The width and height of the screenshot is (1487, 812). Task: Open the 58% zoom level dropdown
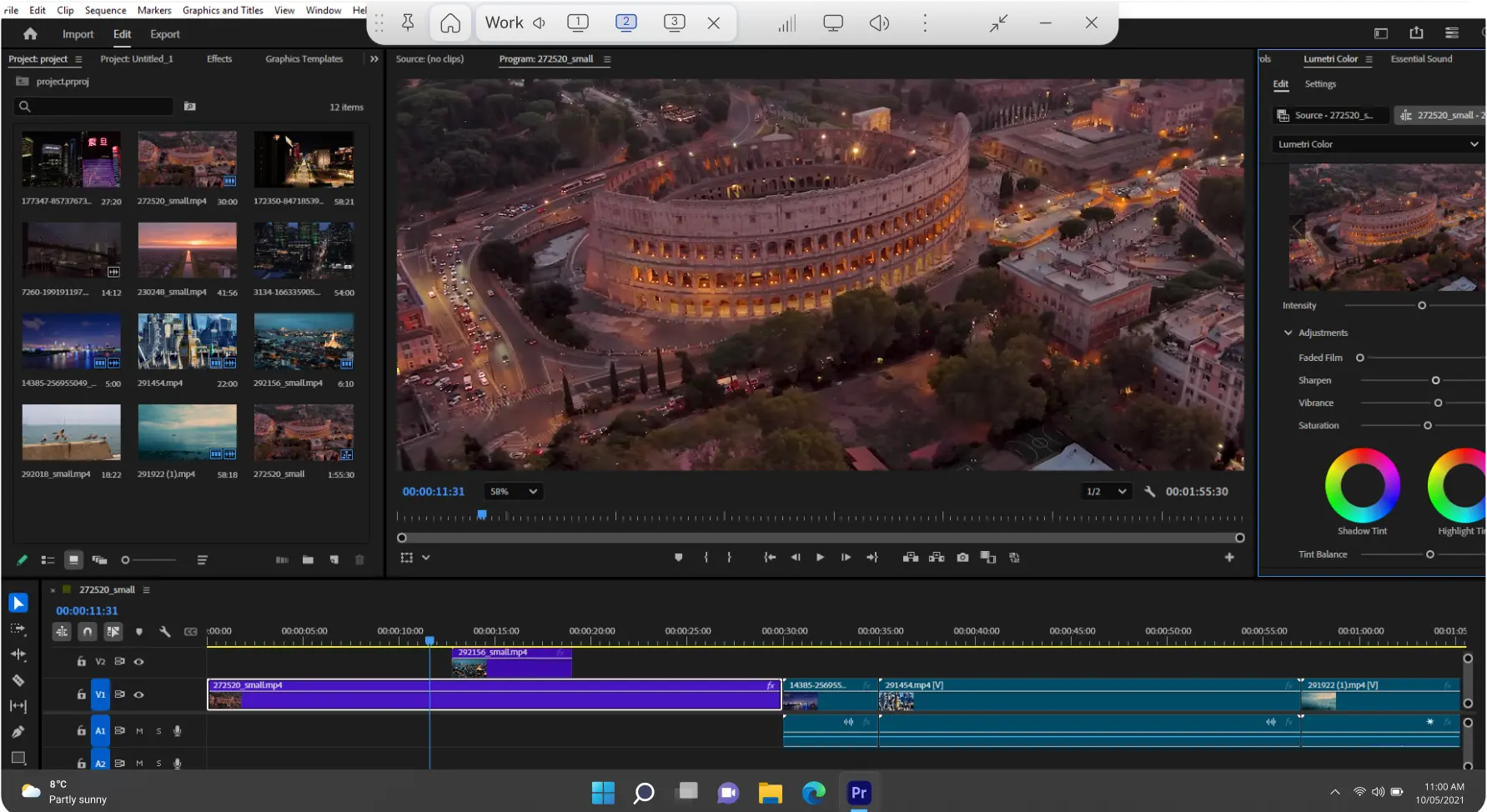click(x=515, y=492)
